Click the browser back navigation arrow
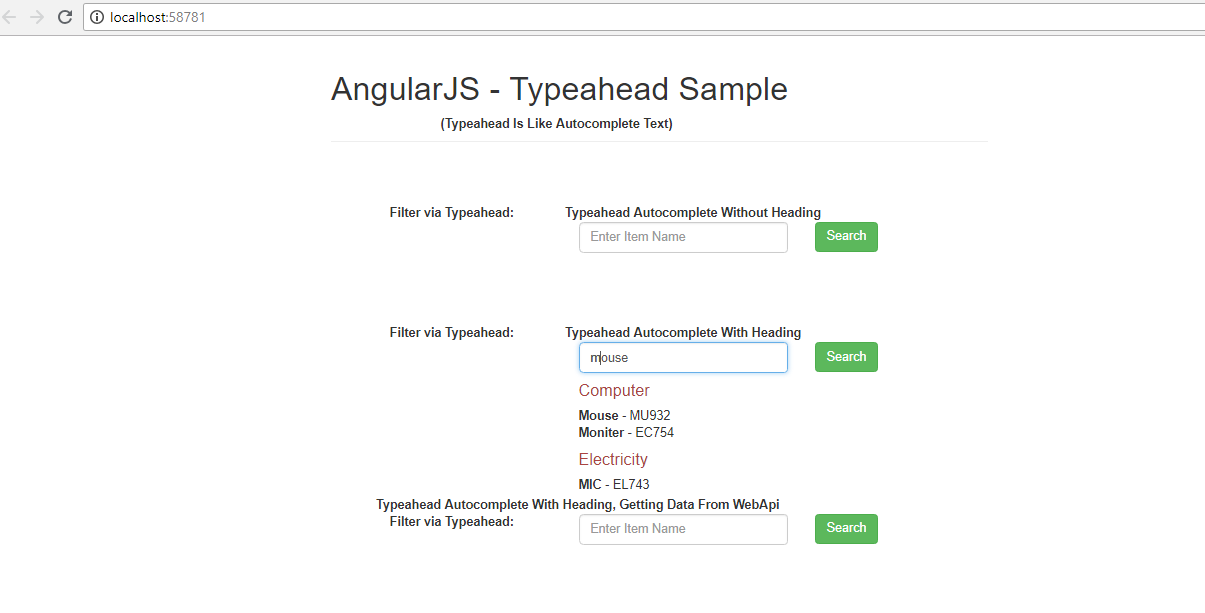 coord(12,16)
